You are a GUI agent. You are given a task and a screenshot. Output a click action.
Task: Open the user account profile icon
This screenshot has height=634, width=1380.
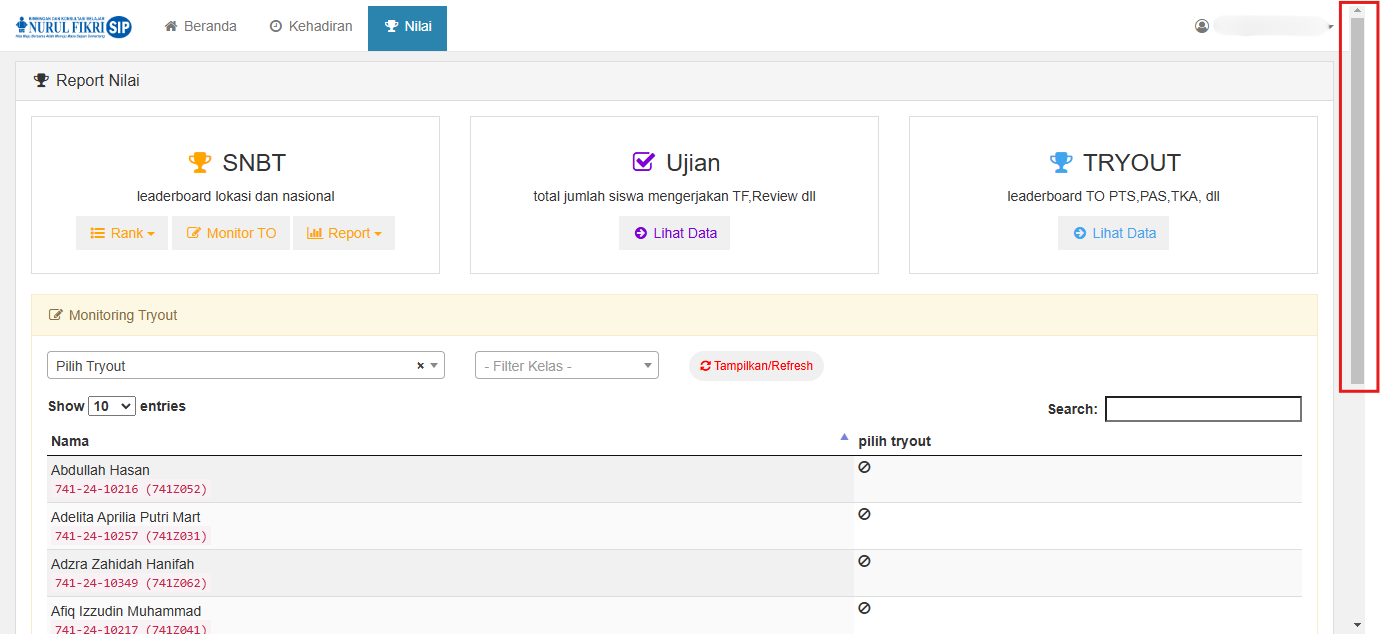tap(1202, 26)
